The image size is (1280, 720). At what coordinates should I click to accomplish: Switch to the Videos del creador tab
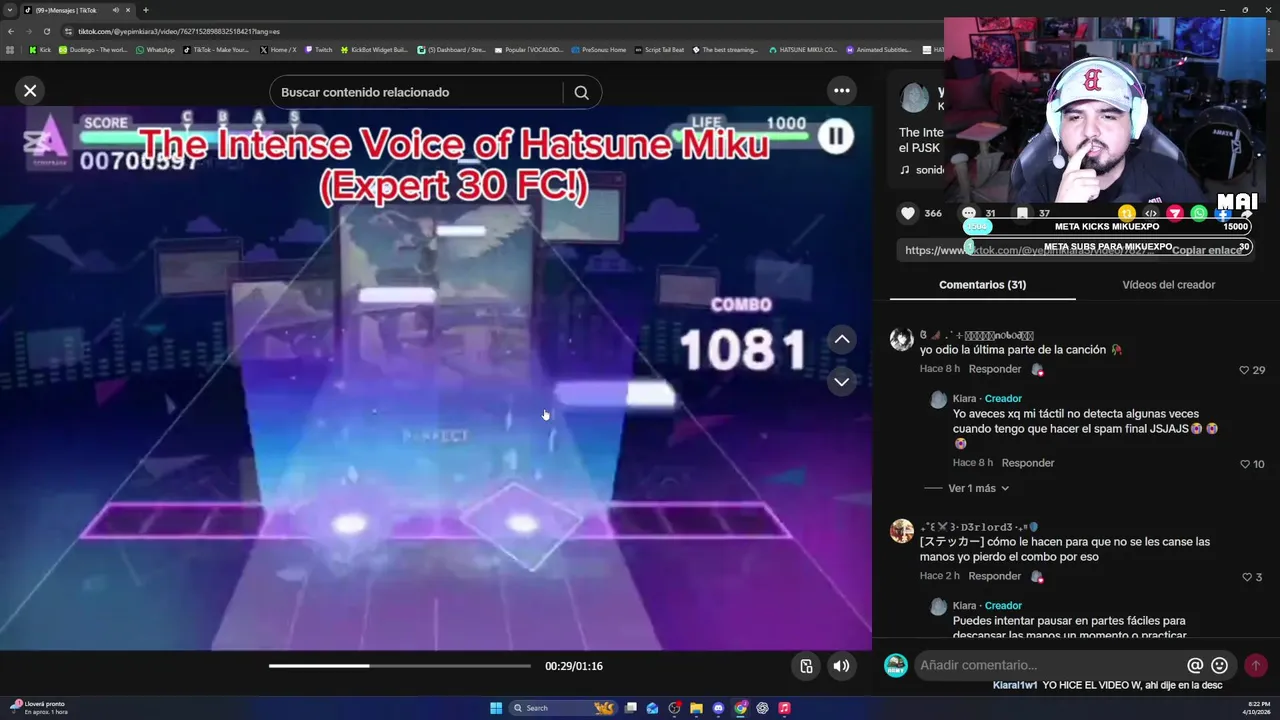pyautogui.click(x=1168, y=285)
